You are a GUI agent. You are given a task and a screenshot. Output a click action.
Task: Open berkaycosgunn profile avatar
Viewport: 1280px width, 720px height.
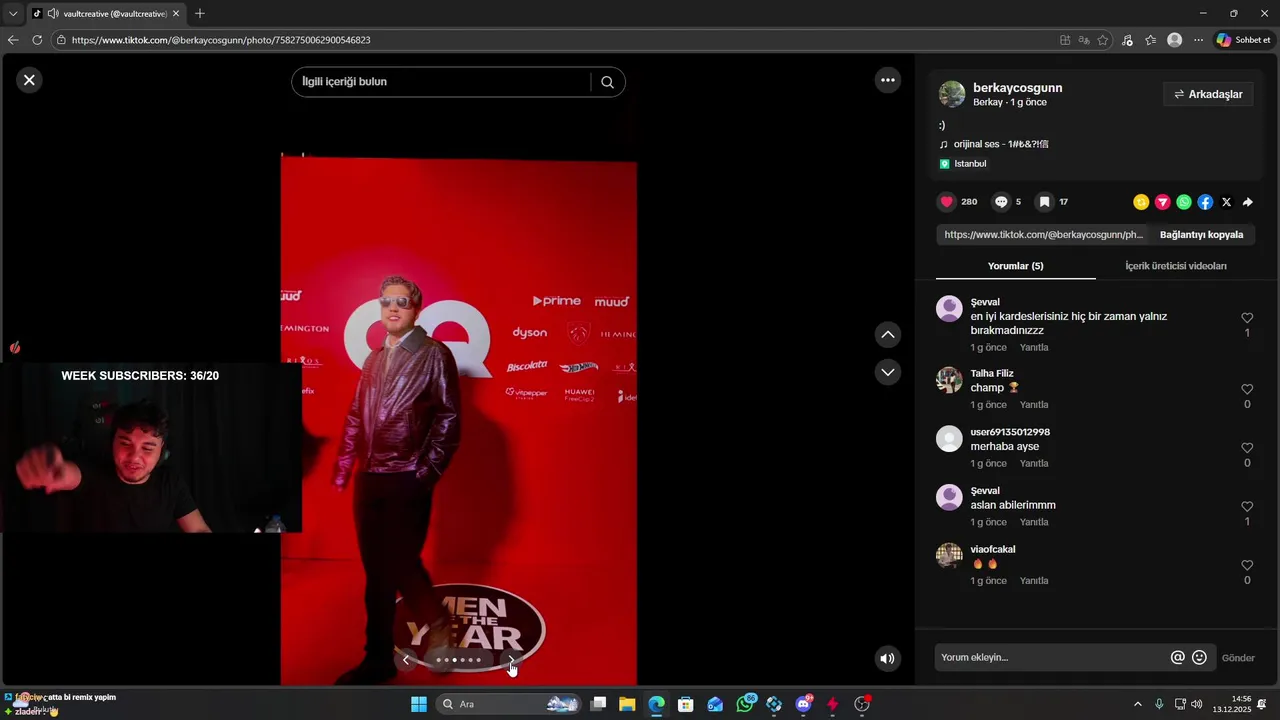click(x=952, y=94)
